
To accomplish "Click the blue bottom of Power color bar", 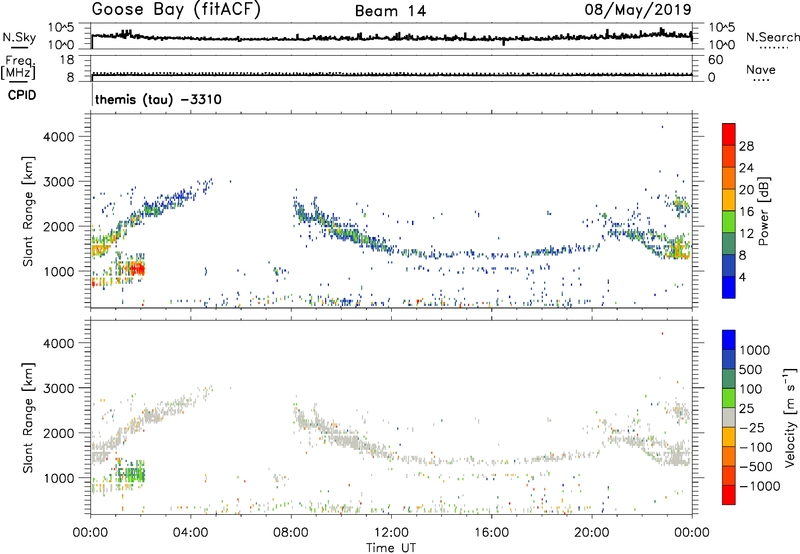I will pos(729,287).
